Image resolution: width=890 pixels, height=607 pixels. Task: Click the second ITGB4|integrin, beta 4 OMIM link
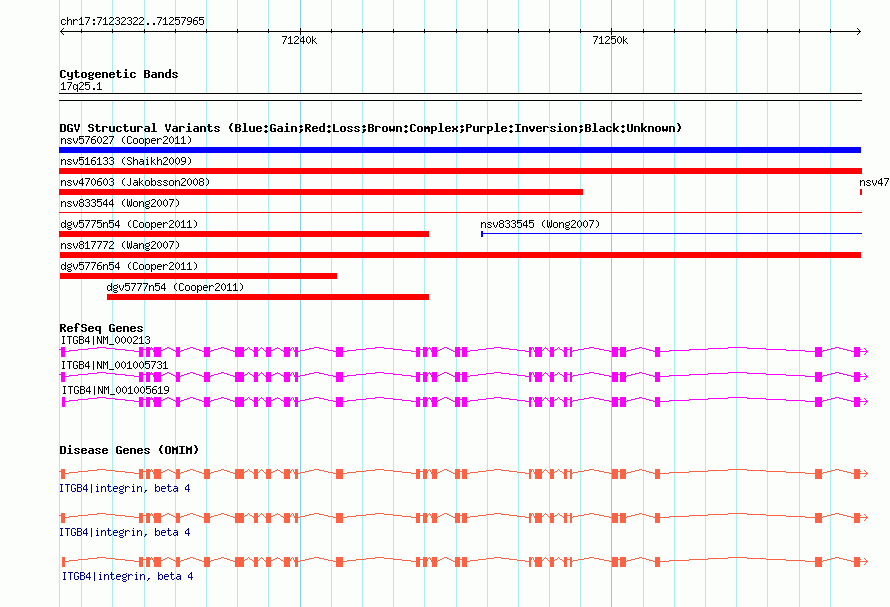coord(125,532)
